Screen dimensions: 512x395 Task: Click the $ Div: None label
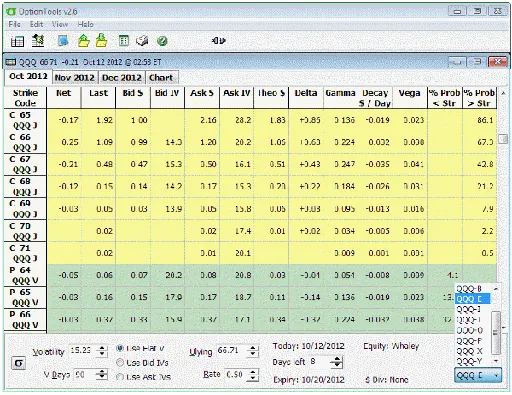point(387,380)
